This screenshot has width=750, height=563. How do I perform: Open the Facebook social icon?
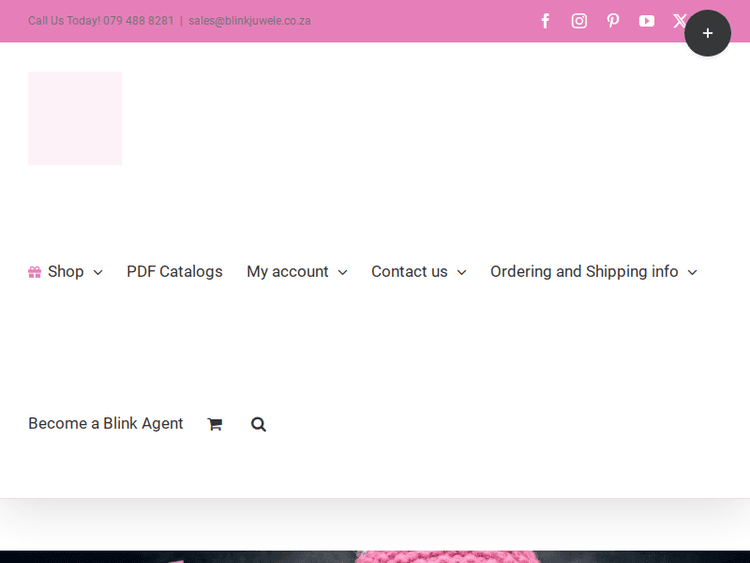point(545,21)
